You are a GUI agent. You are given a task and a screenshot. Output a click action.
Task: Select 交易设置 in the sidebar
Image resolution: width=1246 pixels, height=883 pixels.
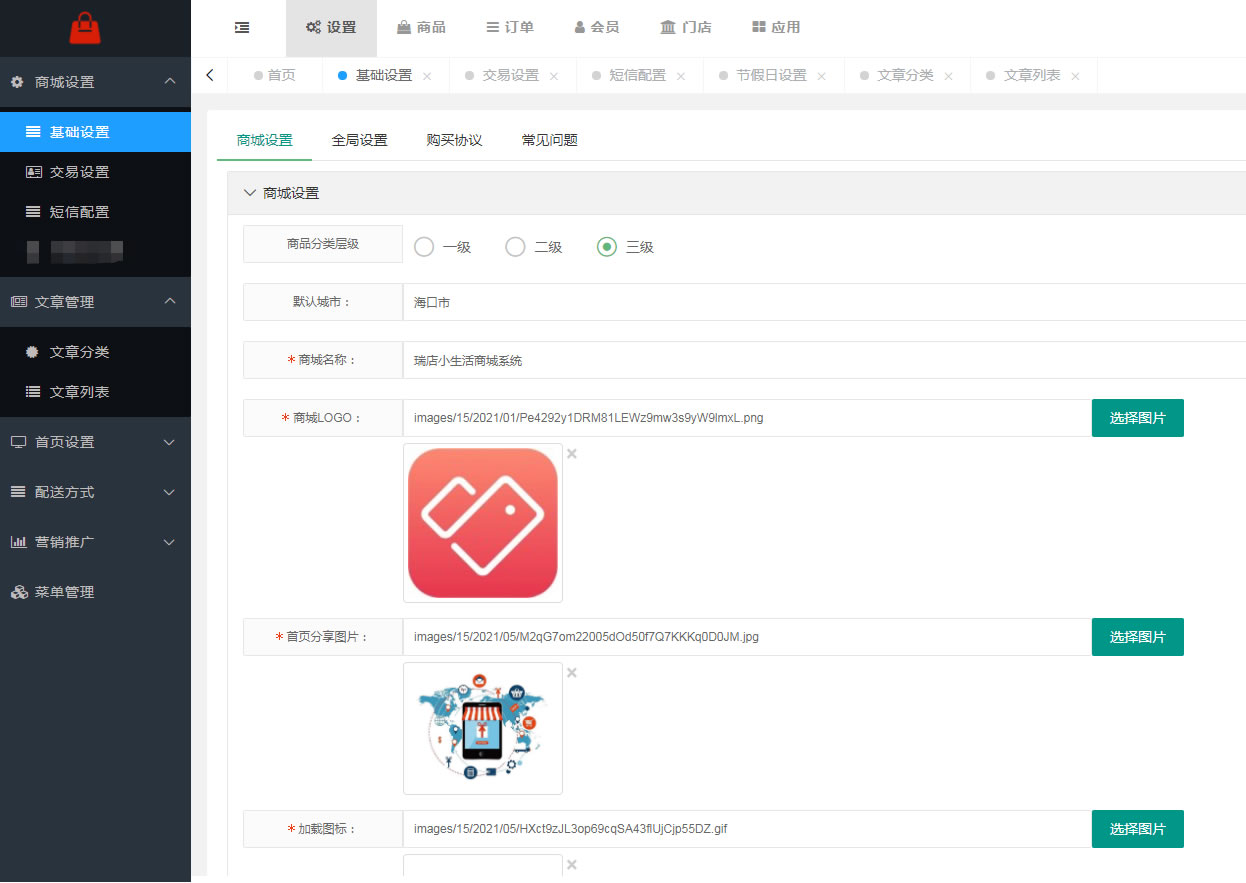[x=95, y=172]
